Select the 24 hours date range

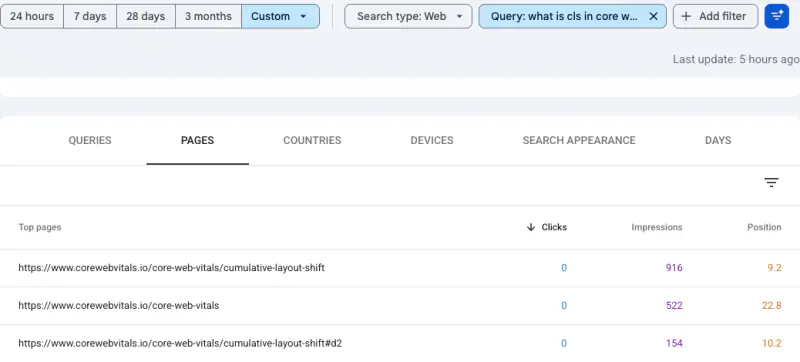pyautogui.click(x=32, y=16)
